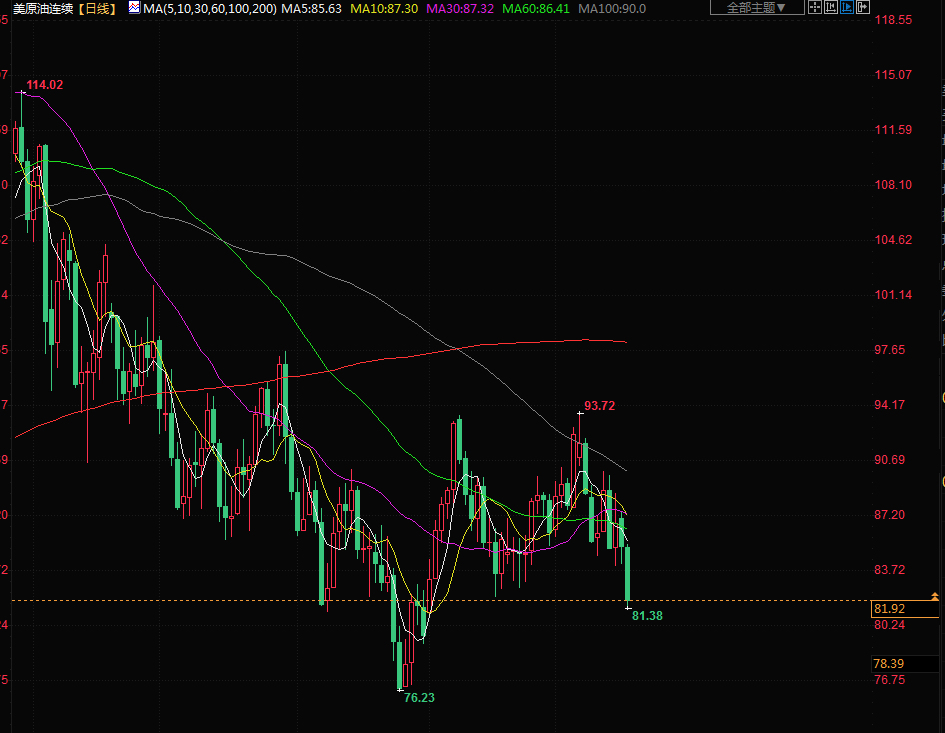Screen dimensions: 945x733
Task: Click the MA indicator chart icon
Action: [x=133, y=8]
